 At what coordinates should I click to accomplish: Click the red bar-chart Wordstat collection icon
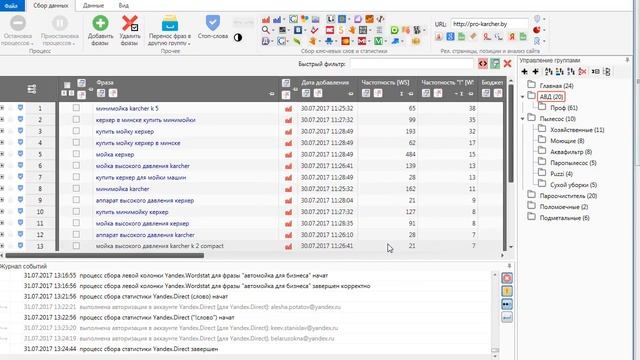266,19
